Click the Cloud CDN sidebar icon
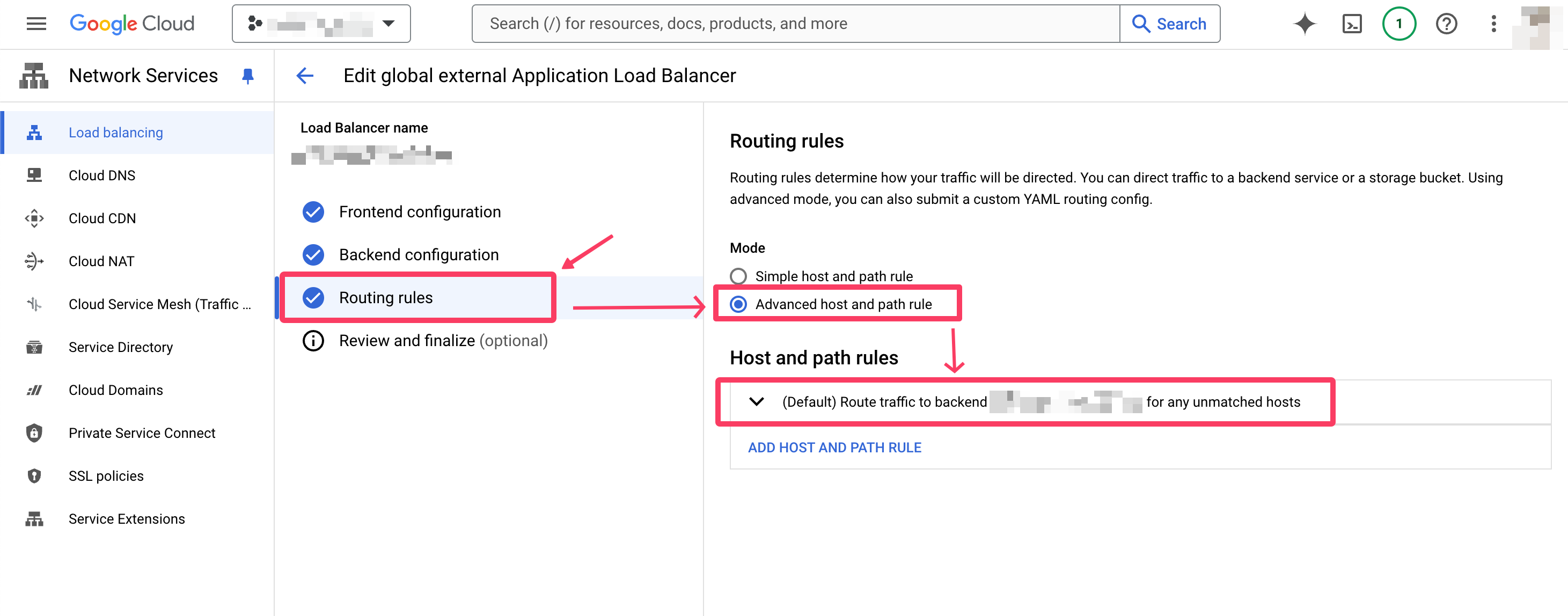This screenshot has width=1568, height=616. click(x=35, y=218)
